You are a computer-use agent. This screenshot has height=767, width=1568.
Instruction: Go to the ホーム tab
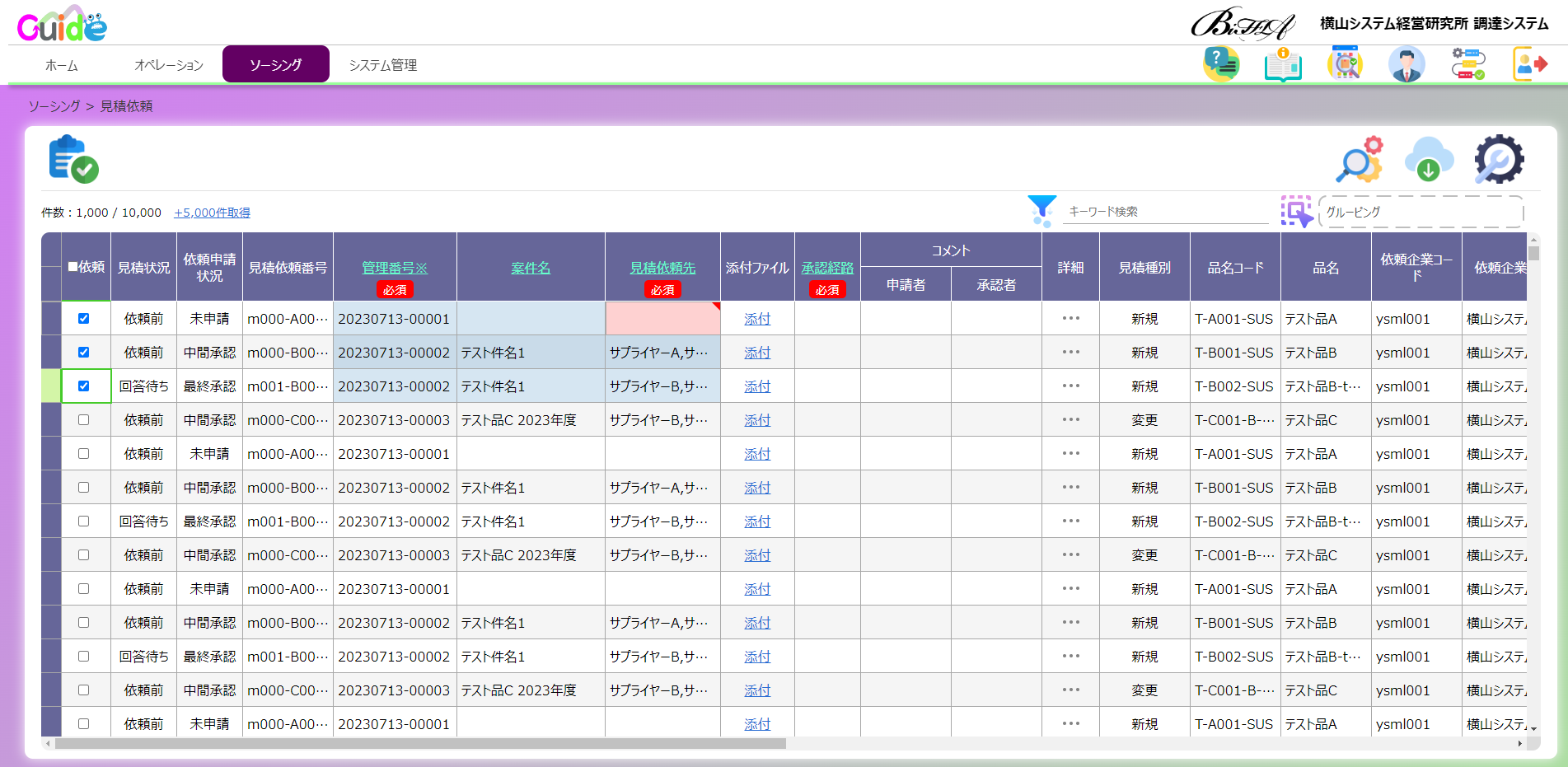click(x=62, y=65)
